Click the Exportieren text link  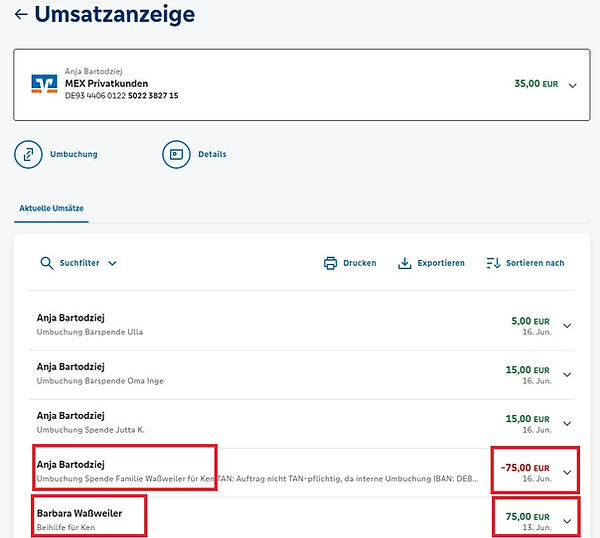point(441,263)
